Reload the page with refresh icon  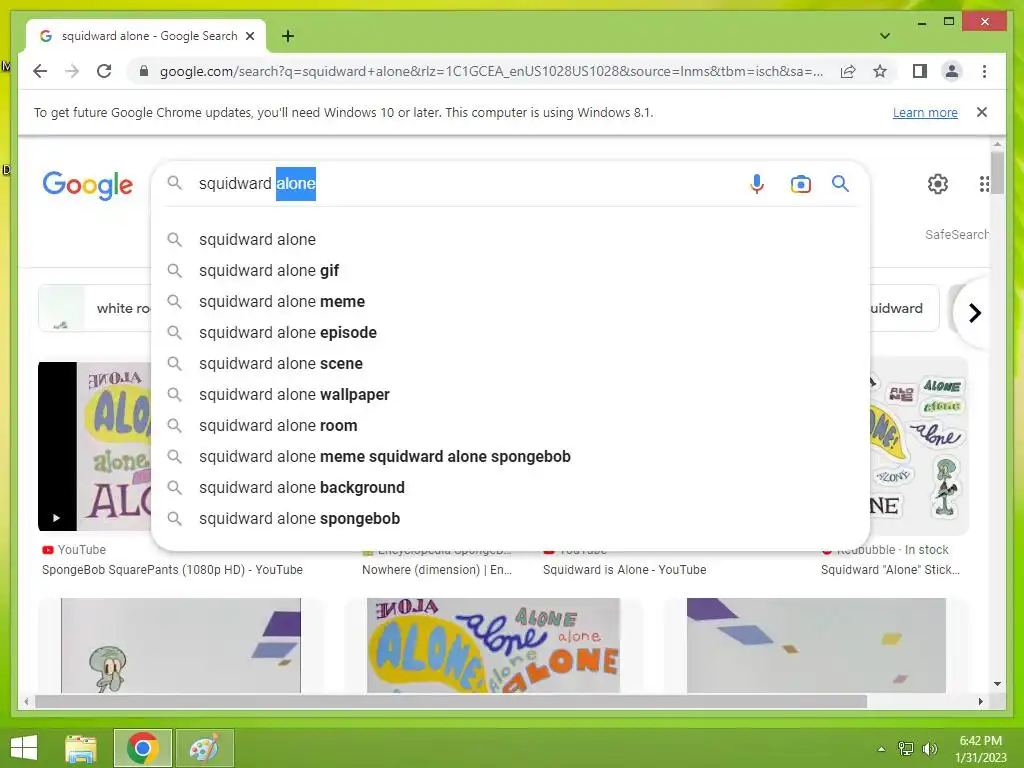104,71
